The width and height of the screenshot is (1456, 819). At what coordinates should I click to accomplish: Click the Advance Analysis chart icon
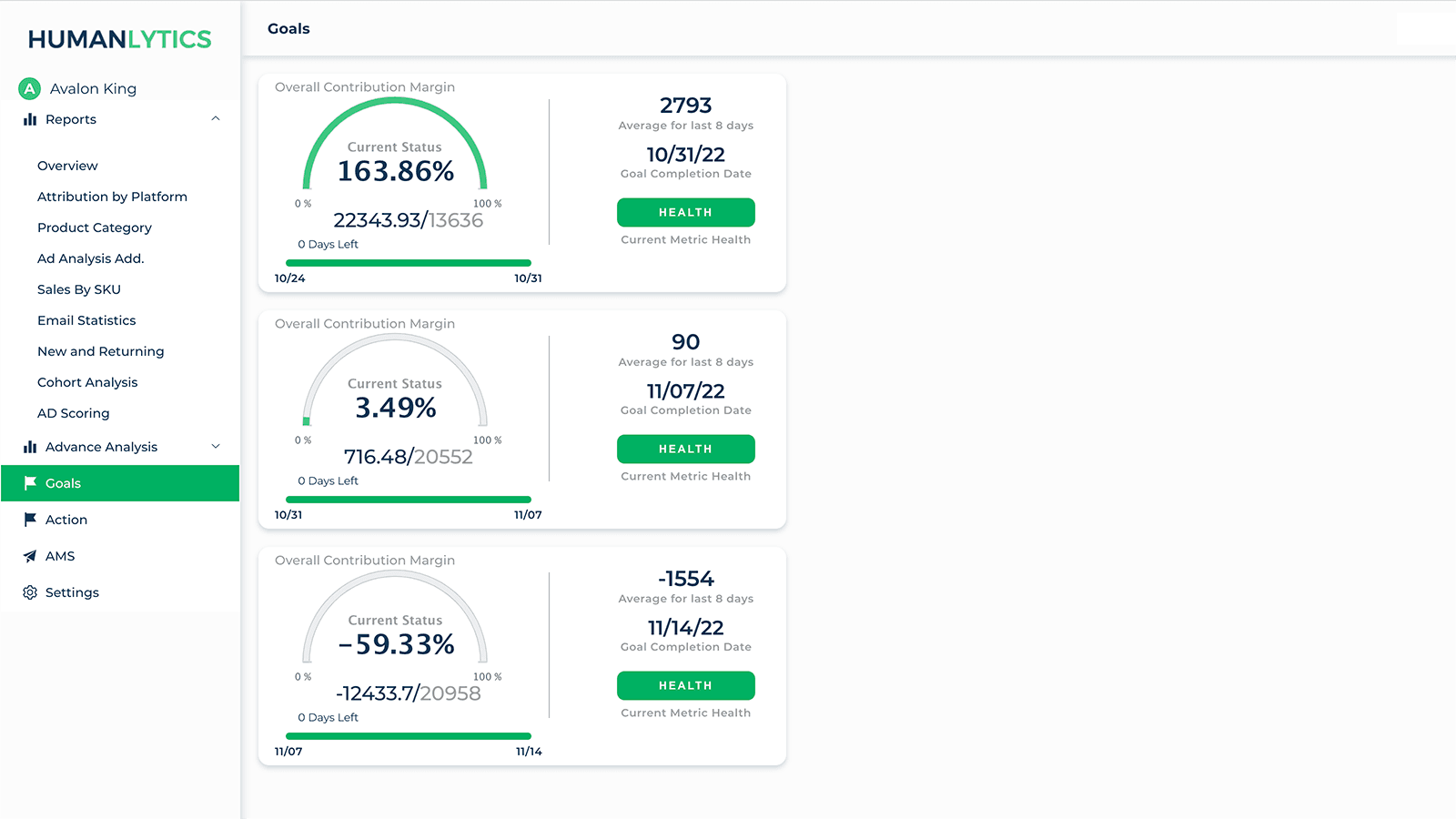pos(28,447)
